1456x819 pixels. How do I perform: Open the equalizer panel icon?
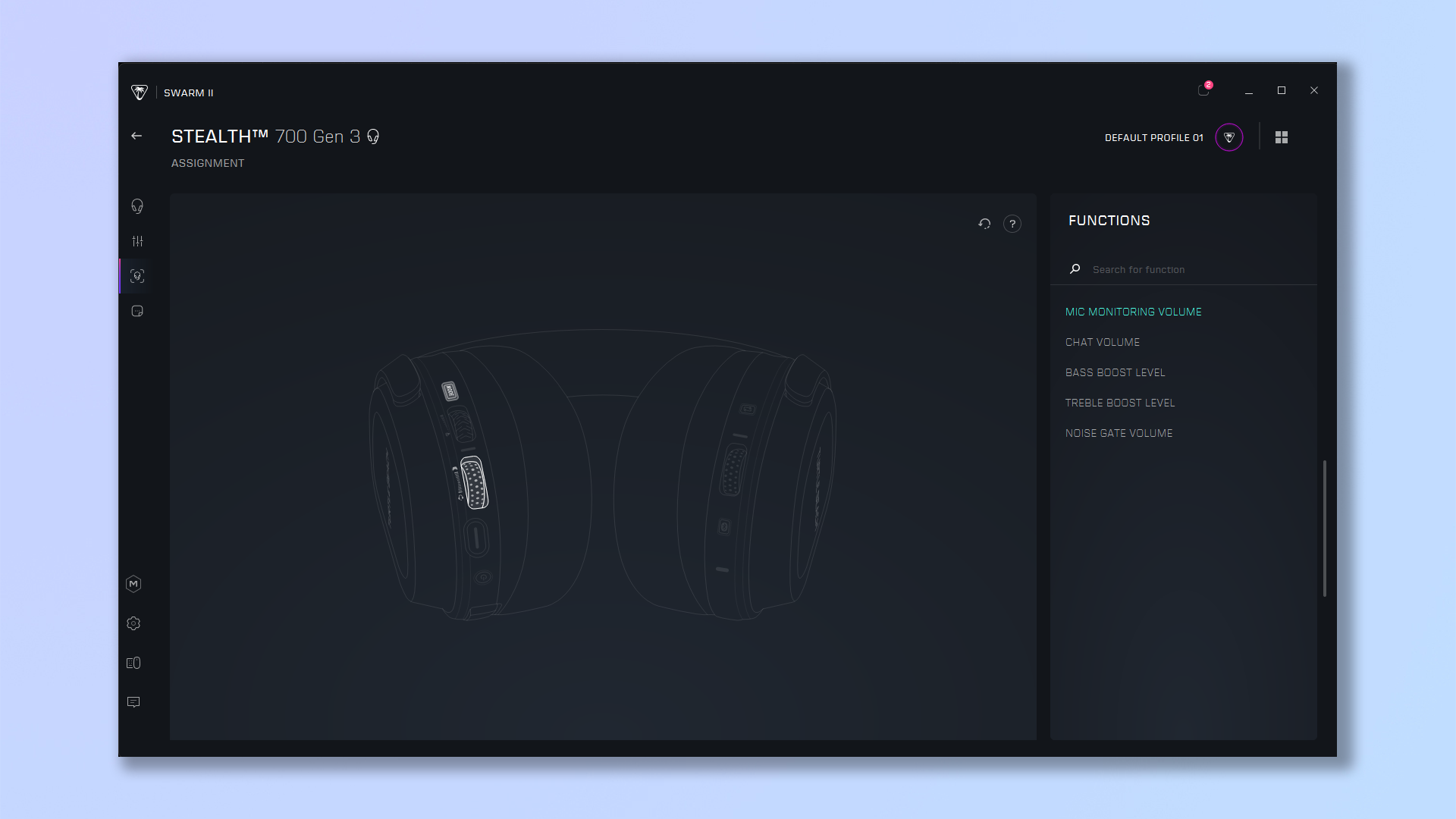(137, 240)
